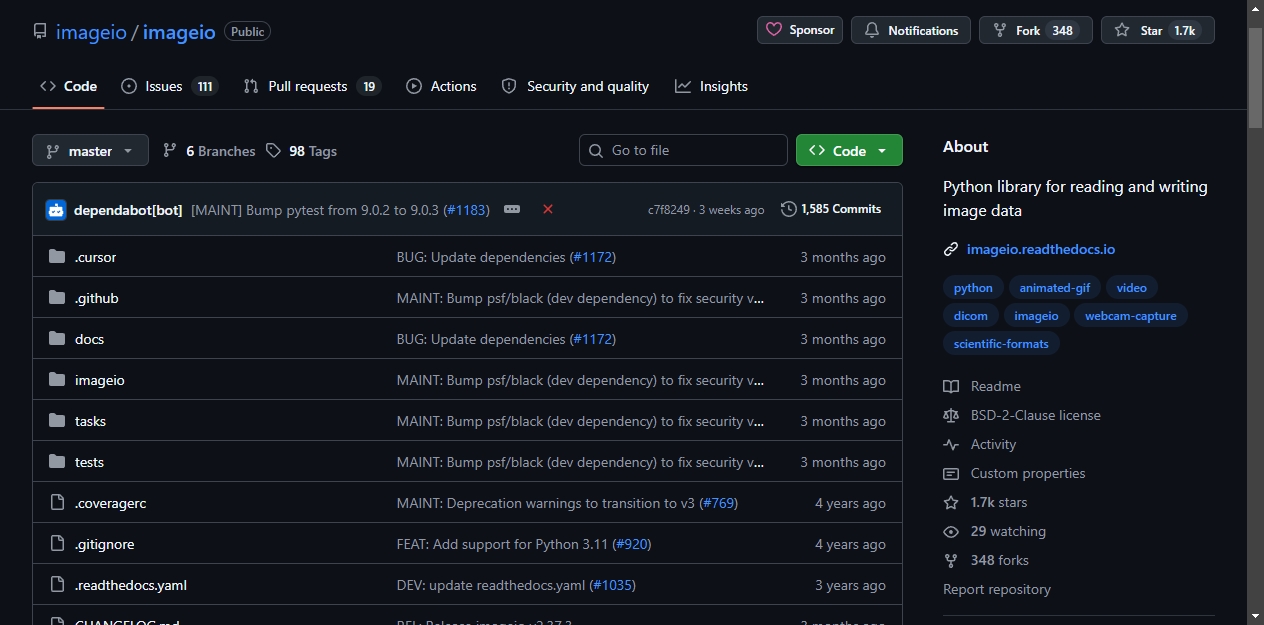Click the star icon on Star button
The width and height of the screenshot is (1264, 625).
click(1122, 31)
